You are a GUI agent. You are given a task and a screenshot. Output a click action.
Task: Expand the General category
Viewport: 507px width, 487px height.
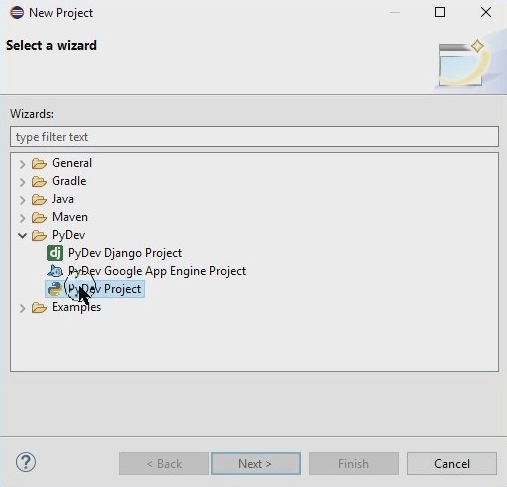(x=22, y=164)
